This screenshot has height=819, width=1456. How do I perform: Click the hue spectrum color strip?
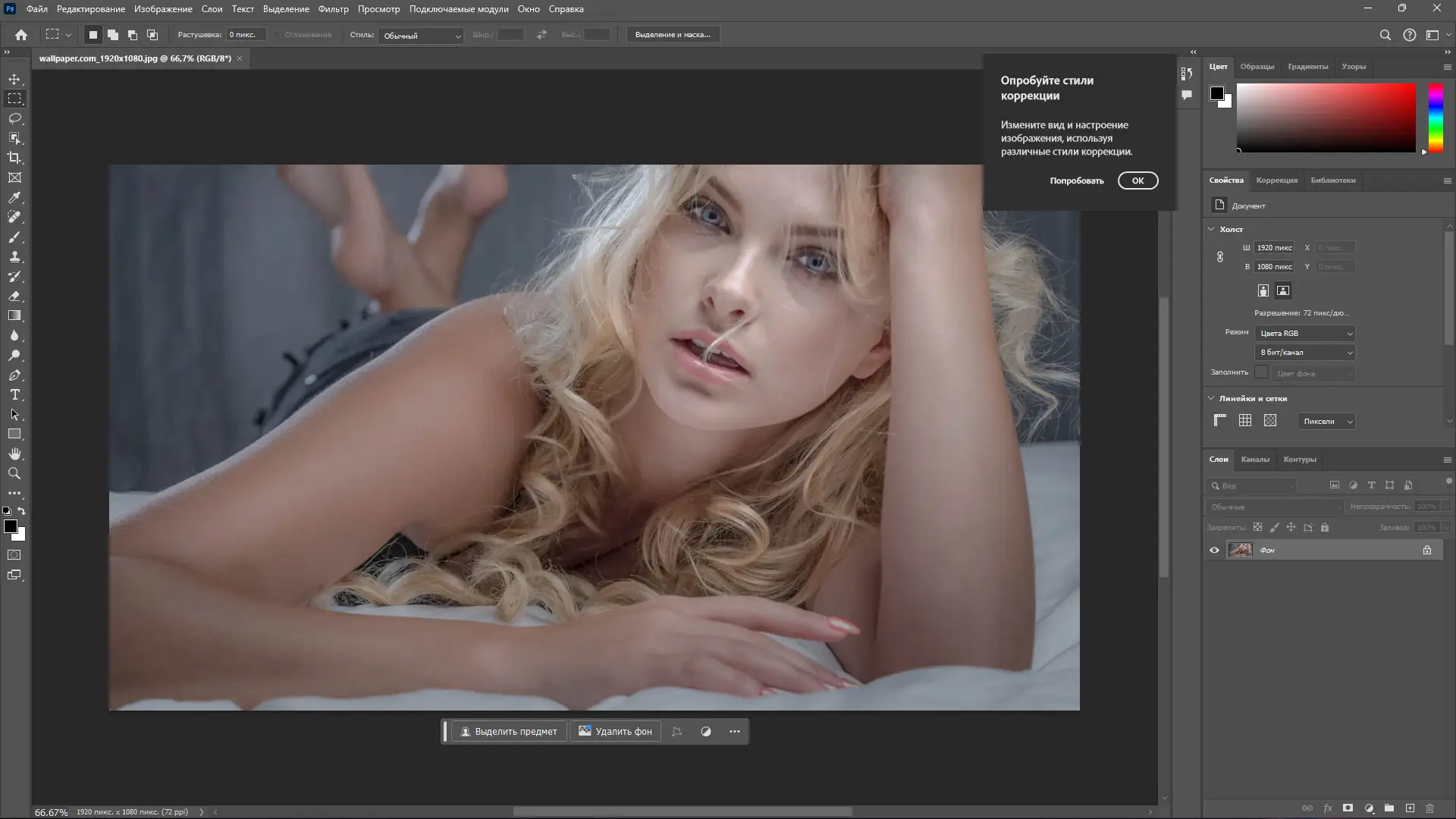1436,118
